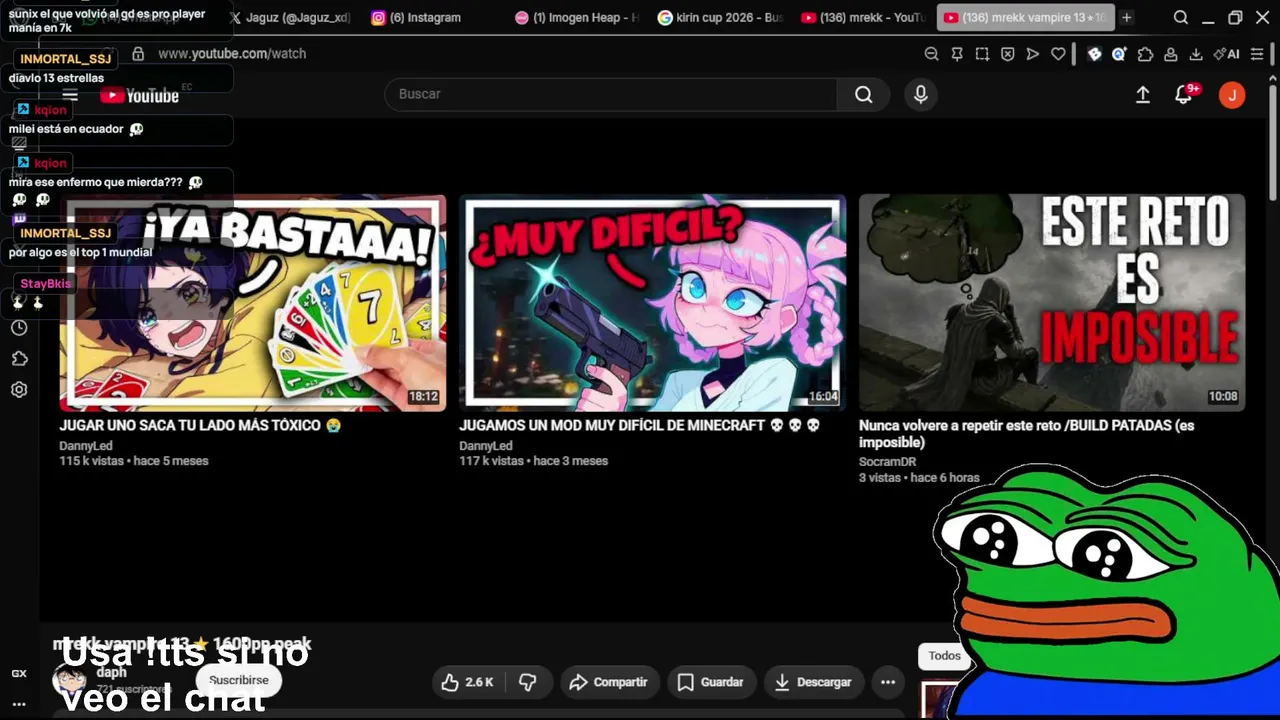Open History clock icon in sidebar
Screen dimensions: 1280x720
click(19, 327)
